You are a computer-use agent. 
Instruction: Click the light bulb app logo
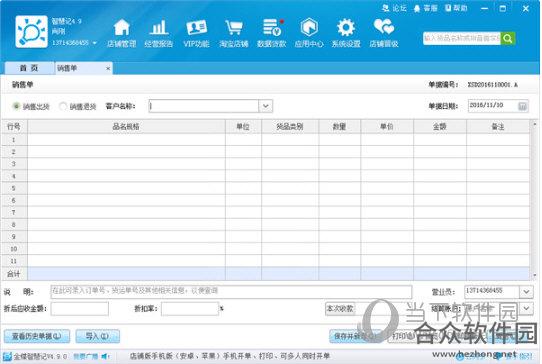31,32
